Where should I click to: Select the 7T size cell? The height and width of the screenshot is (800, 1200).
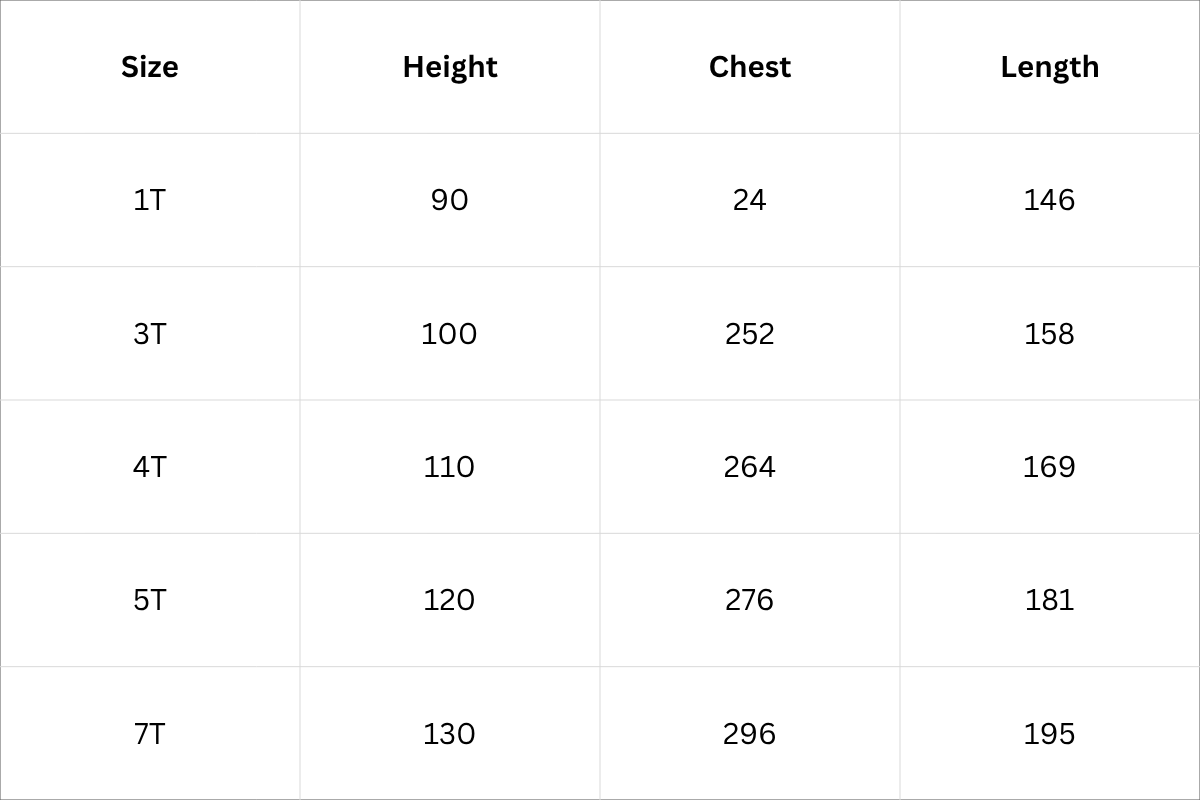150,734
